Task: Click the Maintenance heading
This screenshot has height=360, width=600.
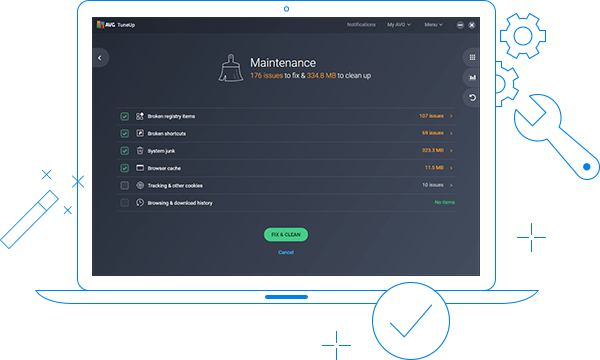Action: coord(283,63)
